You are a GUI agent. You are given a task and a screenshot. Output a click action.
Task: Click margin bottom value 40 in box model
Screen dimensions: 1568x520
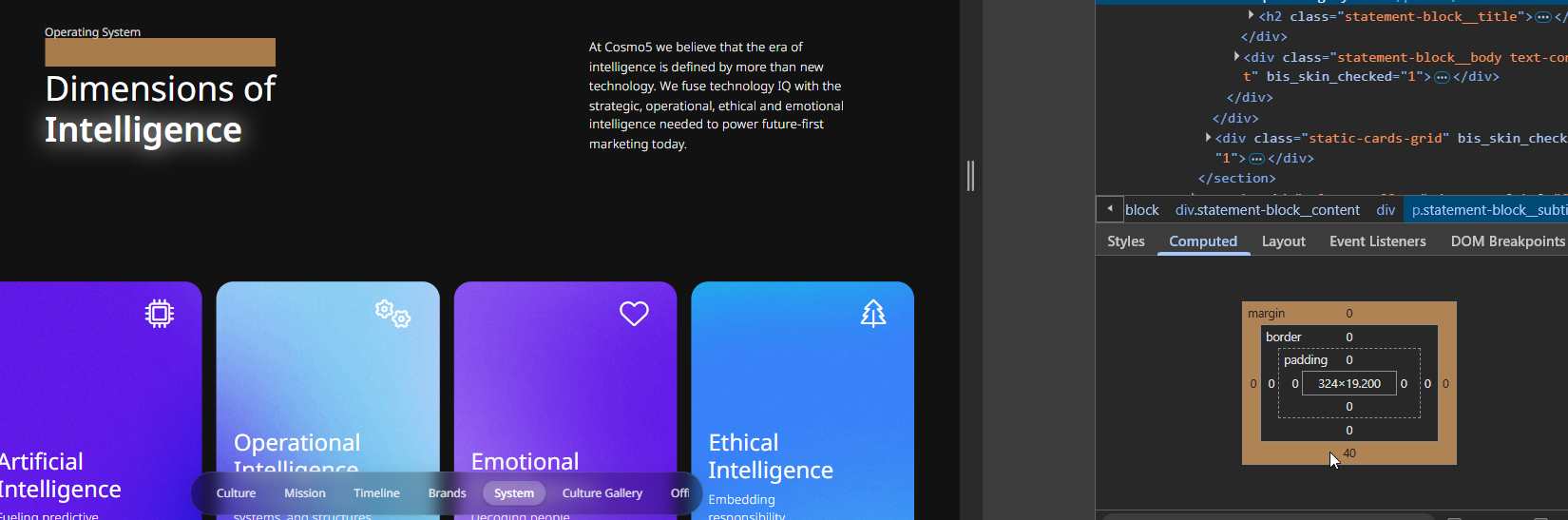tap(1349, 453)
